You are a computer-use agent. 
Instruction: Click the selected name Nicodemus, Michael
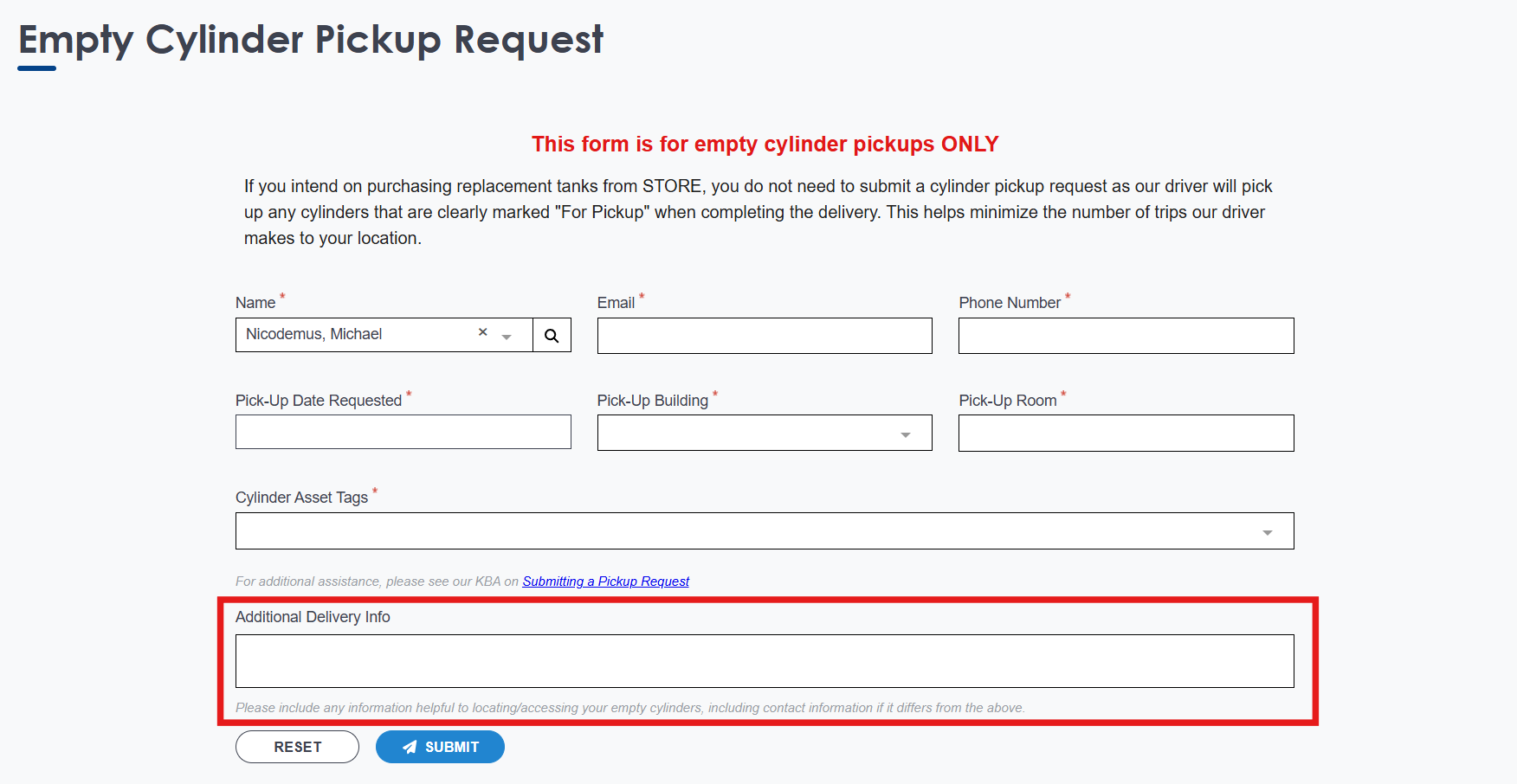314,334
